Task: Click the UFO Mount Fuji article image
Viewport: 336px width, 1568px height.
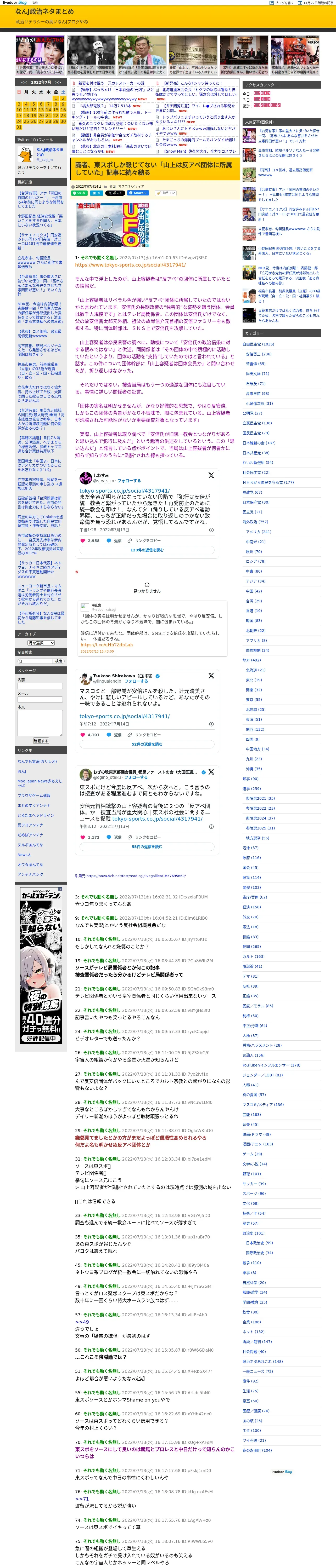Action: 113,226
